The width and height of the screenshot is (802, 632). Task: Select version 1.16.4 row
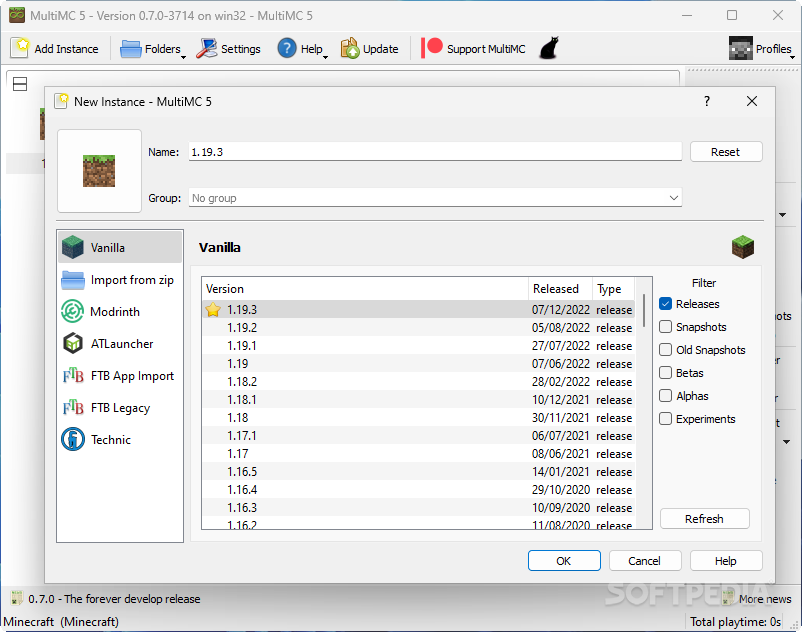click(418, 490)
